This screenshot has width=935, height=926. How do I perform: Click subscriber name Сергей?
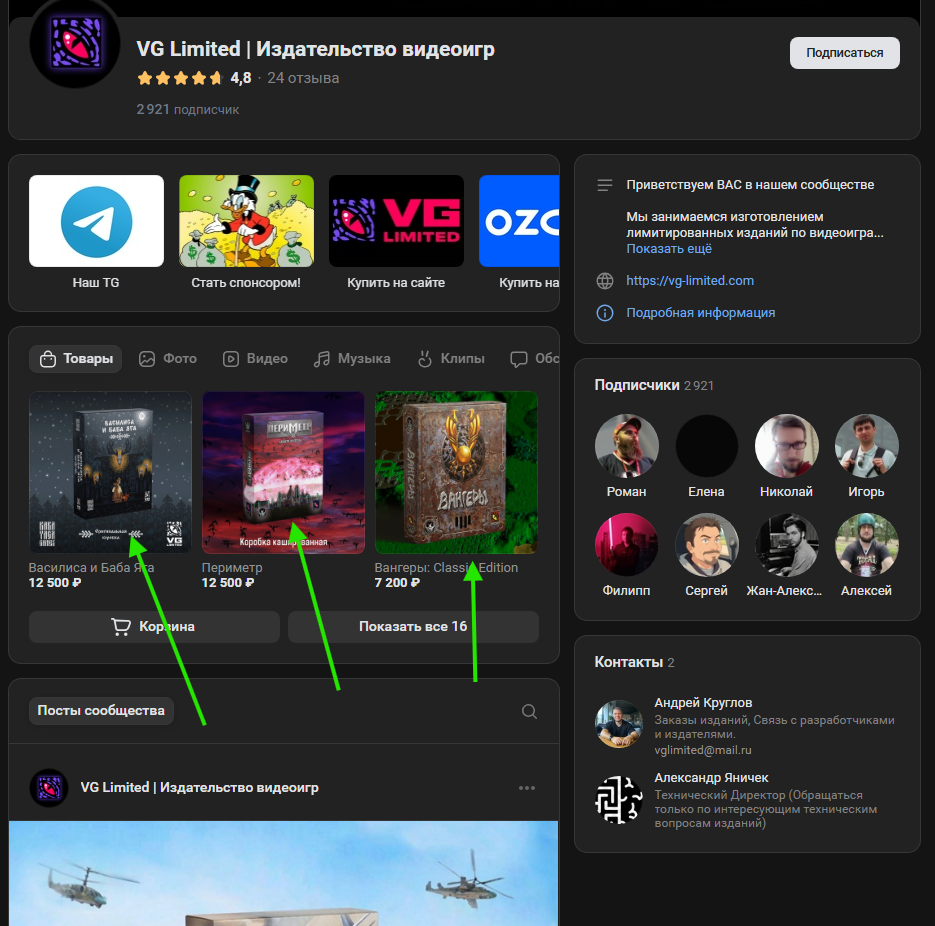(707, 591)
